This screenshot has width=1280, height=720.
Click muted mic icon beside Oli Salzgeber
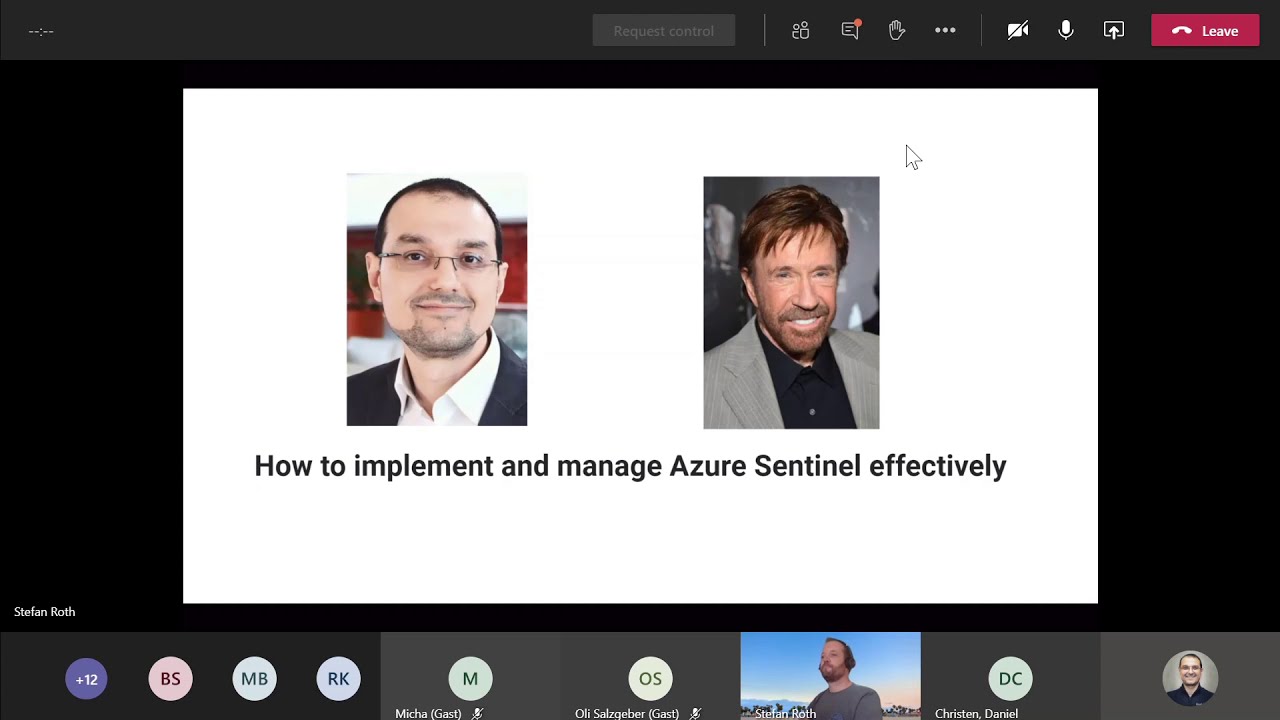click(695, 714)
